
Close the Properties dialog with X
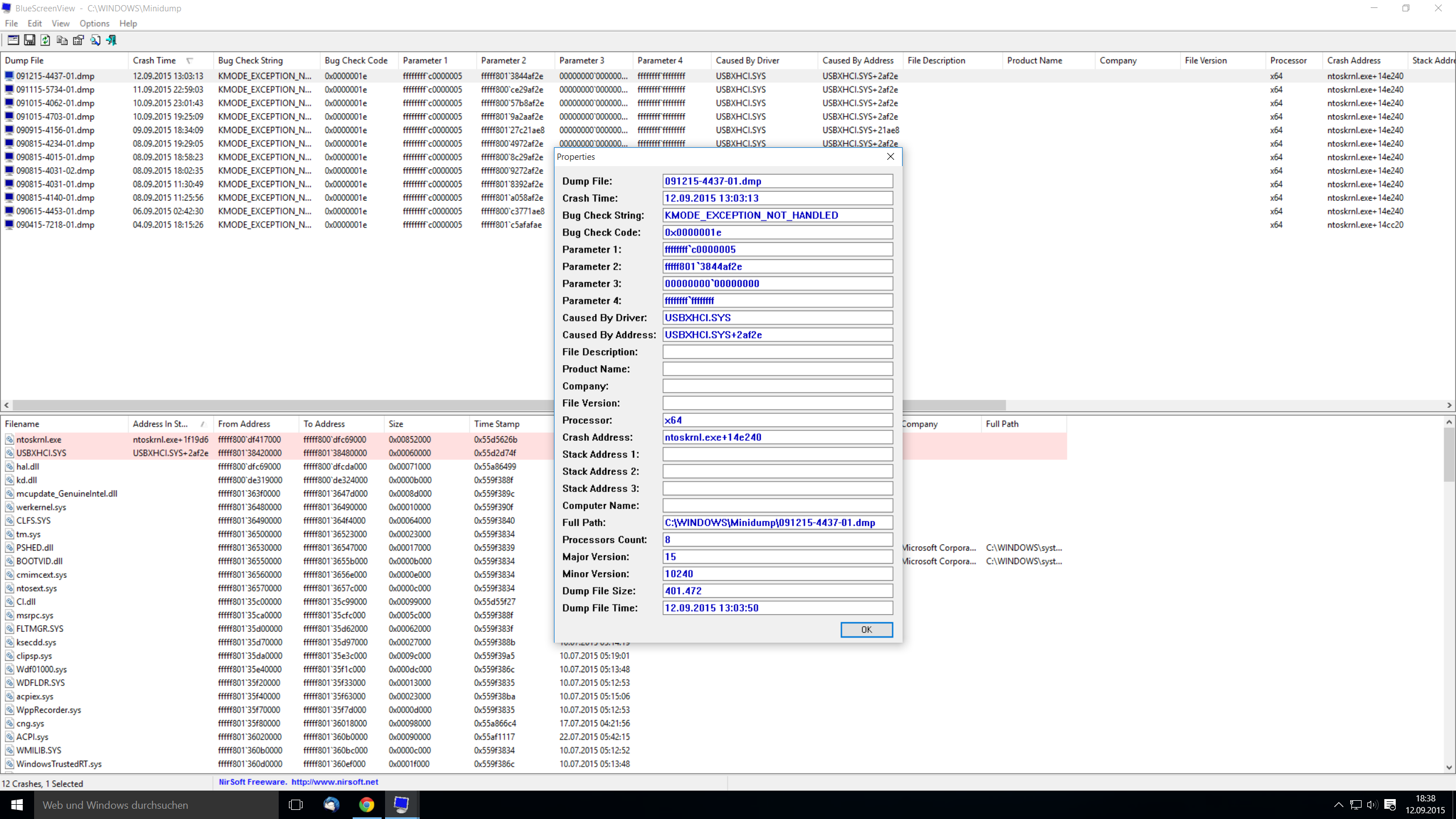[890, 156]
